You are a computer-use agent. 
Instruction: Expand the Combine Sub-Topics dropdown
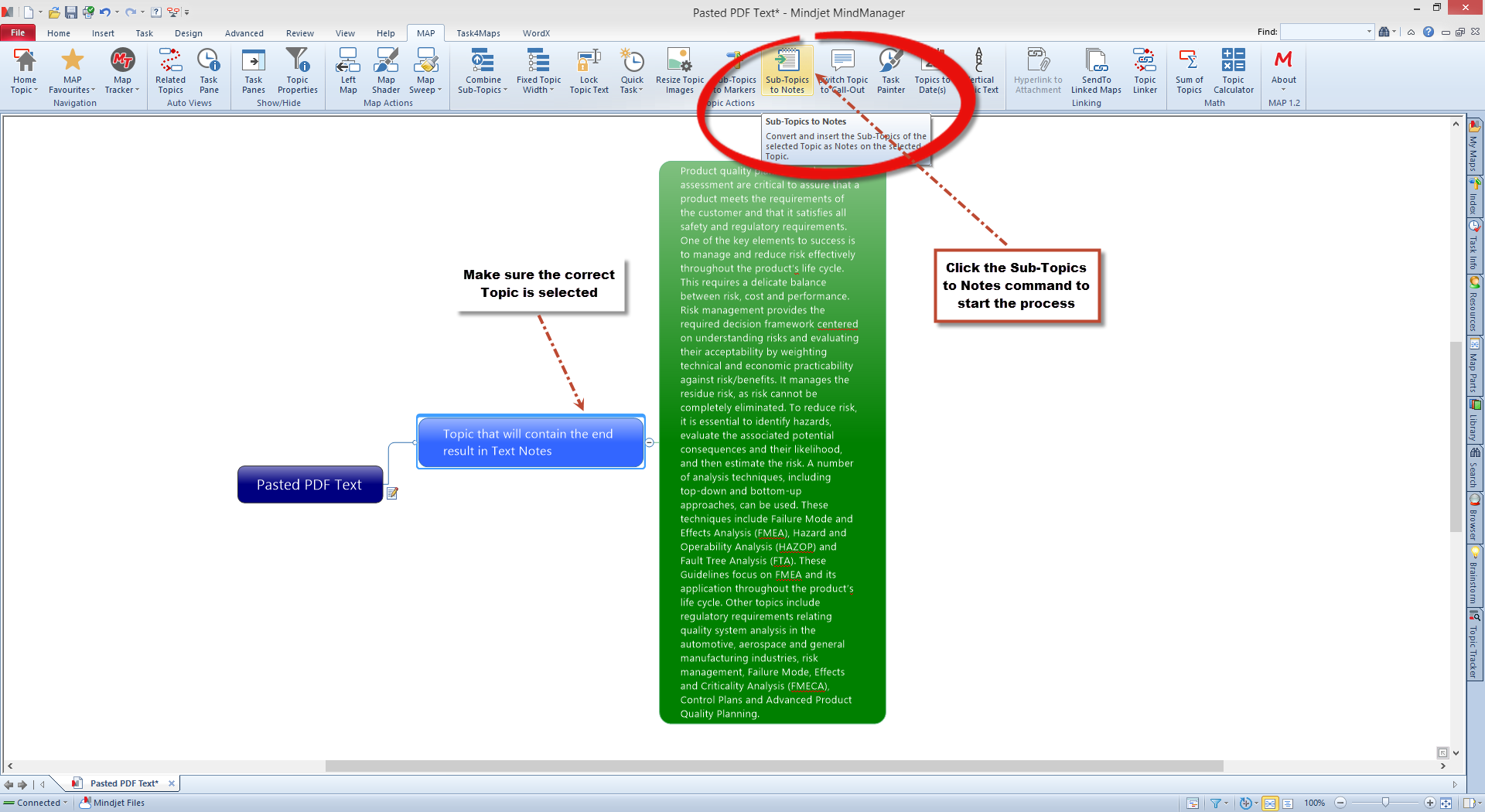click(x=483, y=90)
